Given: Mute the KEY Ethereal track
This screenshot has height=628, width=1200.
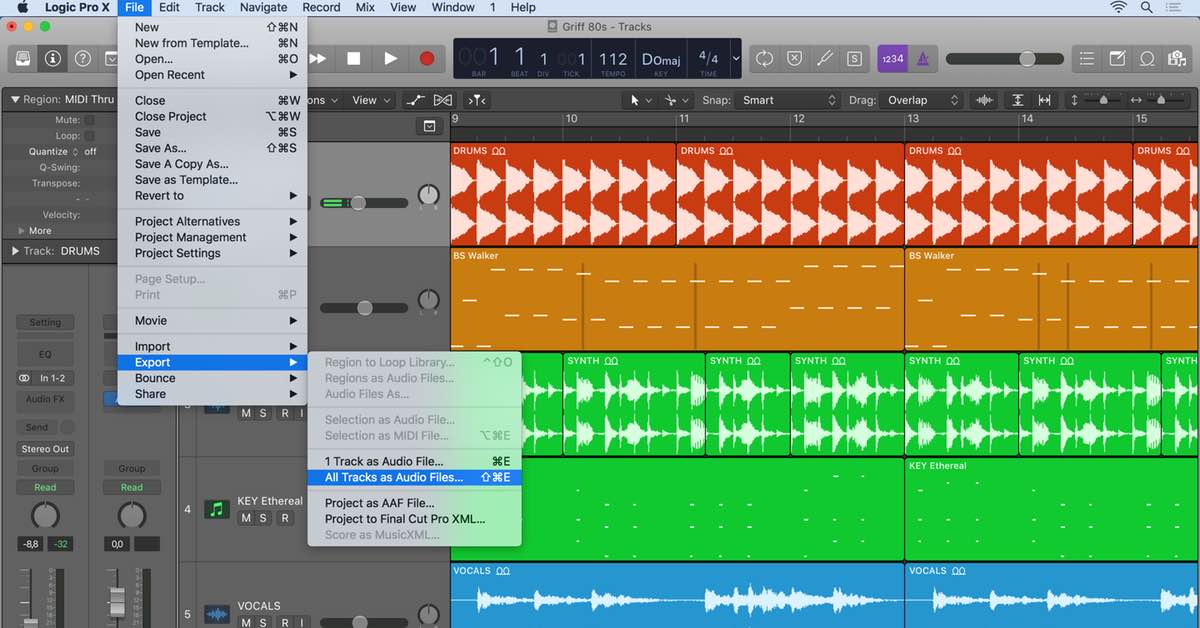Looking at the screenshot, I should click(245, 518).
